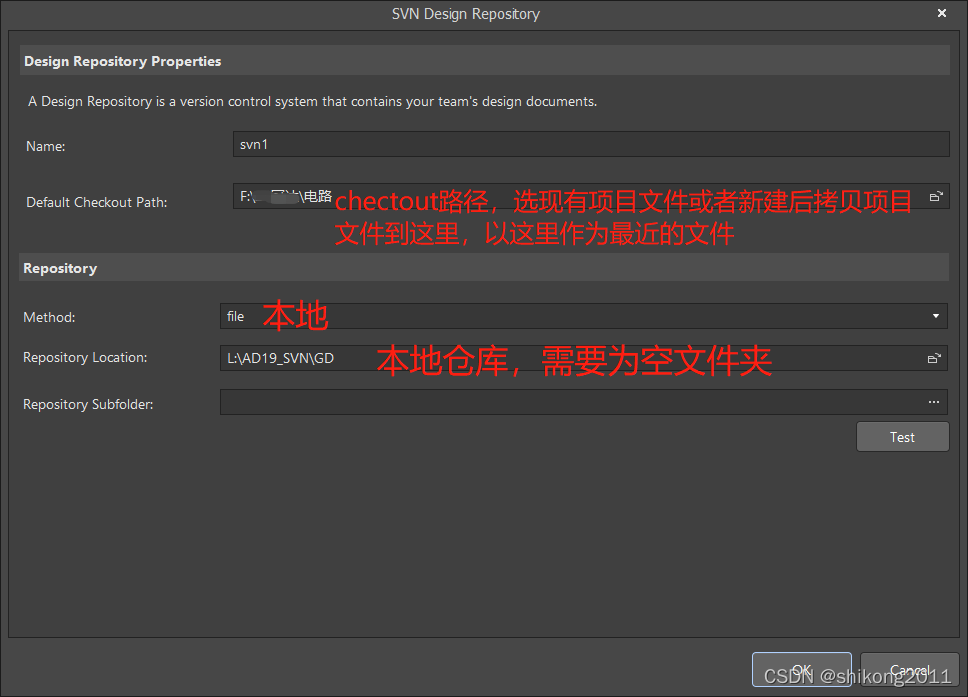
Task: Click the Design Repository description text
Action: click(x=312, y=101)
